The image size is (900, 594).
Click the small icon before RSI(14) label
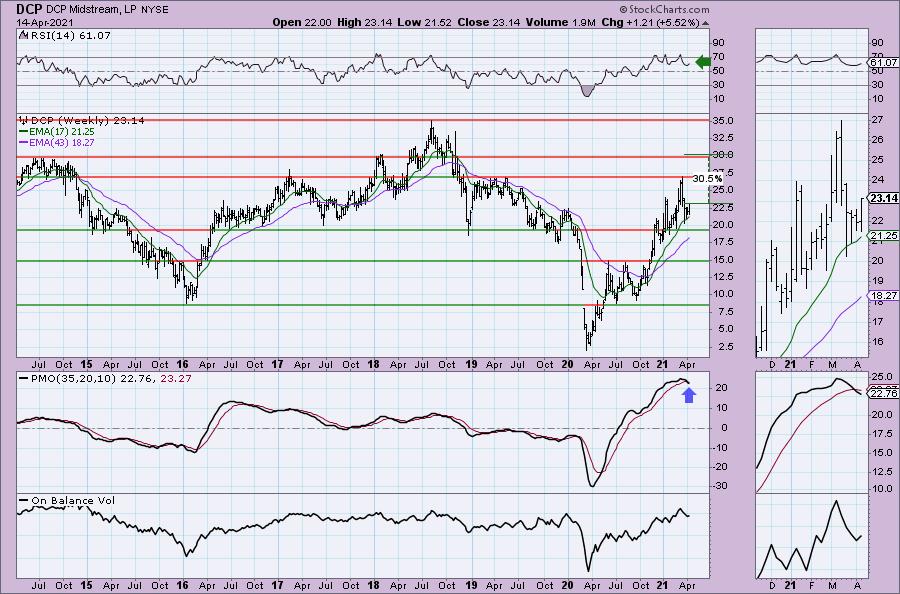[22, 35]
